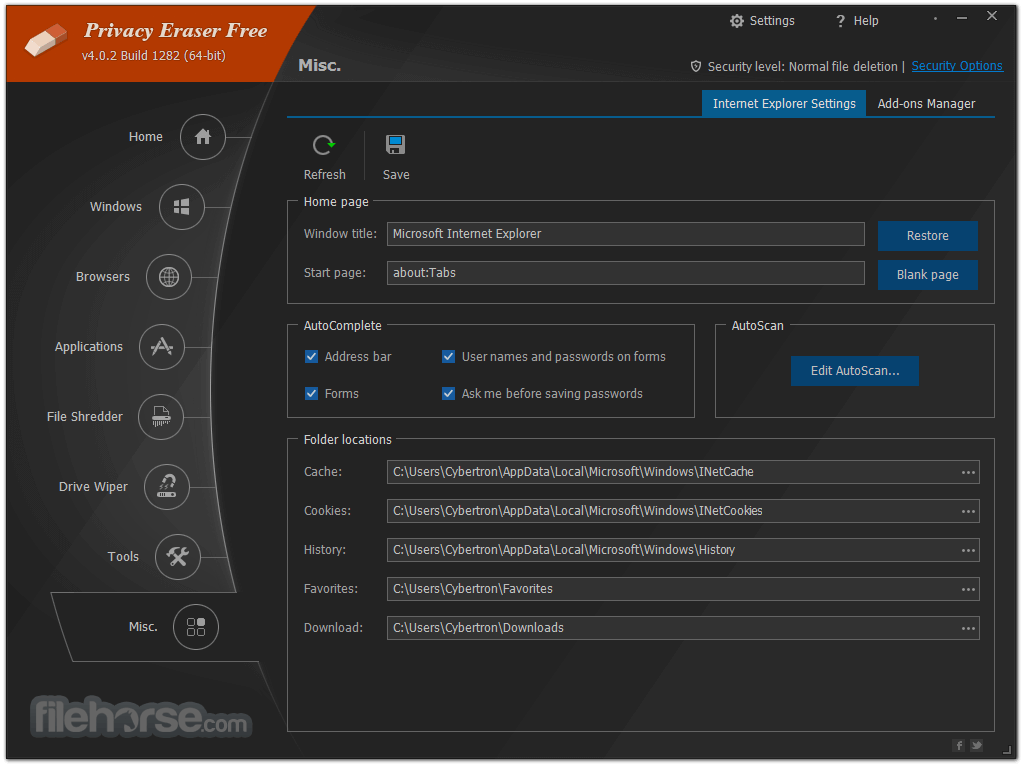1024x768 pixels.
Task: Open the Home section house icon
Action: tap(203, 137)
